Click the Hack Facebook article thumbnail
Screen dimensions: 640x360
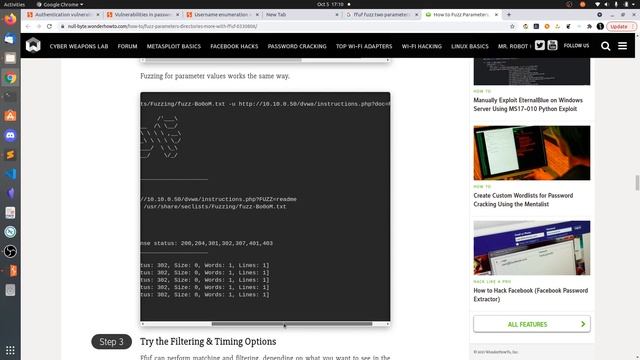point(531,248)
